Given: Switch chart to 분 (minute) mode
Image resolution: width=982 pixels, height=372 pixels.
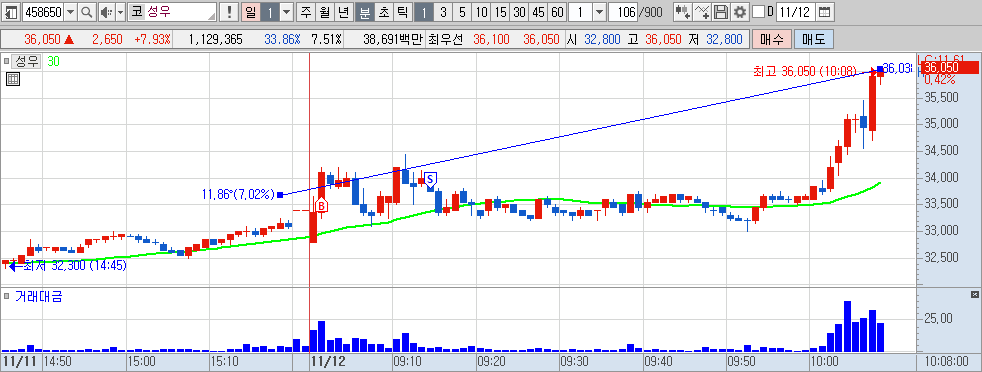Looking at the screenshot, I should click(364, 12).
